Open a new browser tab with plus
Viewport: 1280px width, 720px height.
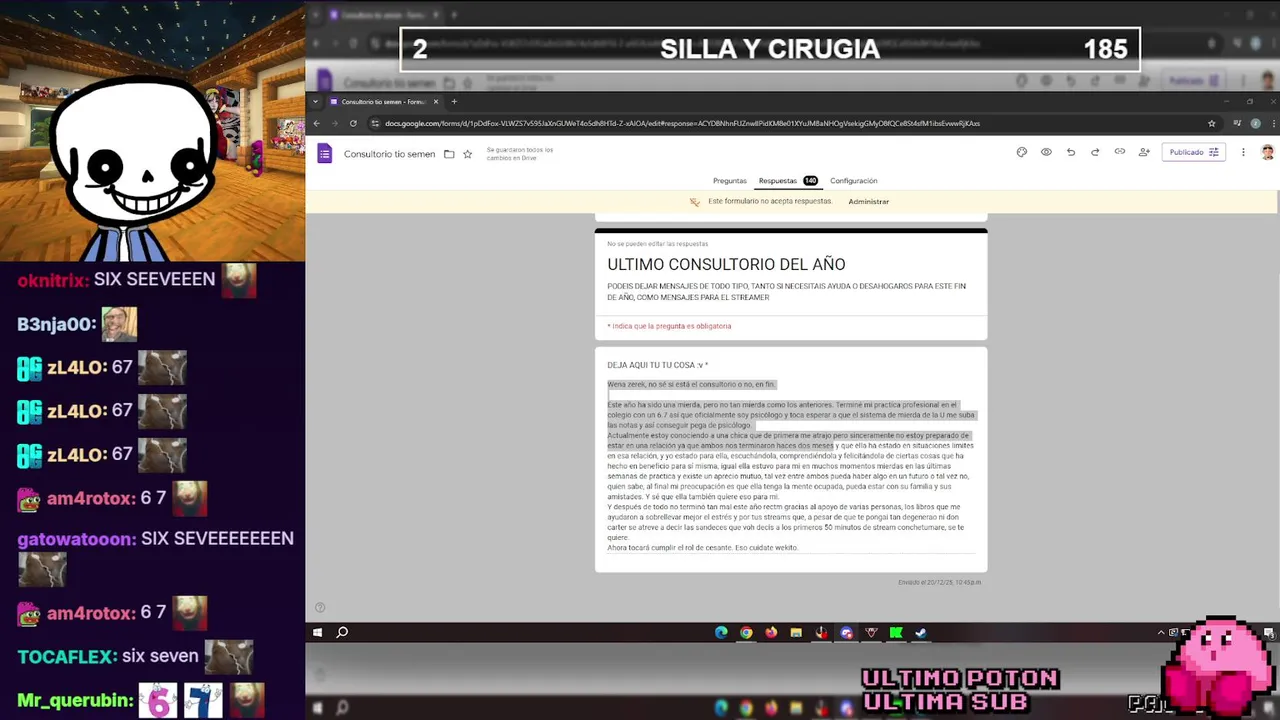click(454, 101)
